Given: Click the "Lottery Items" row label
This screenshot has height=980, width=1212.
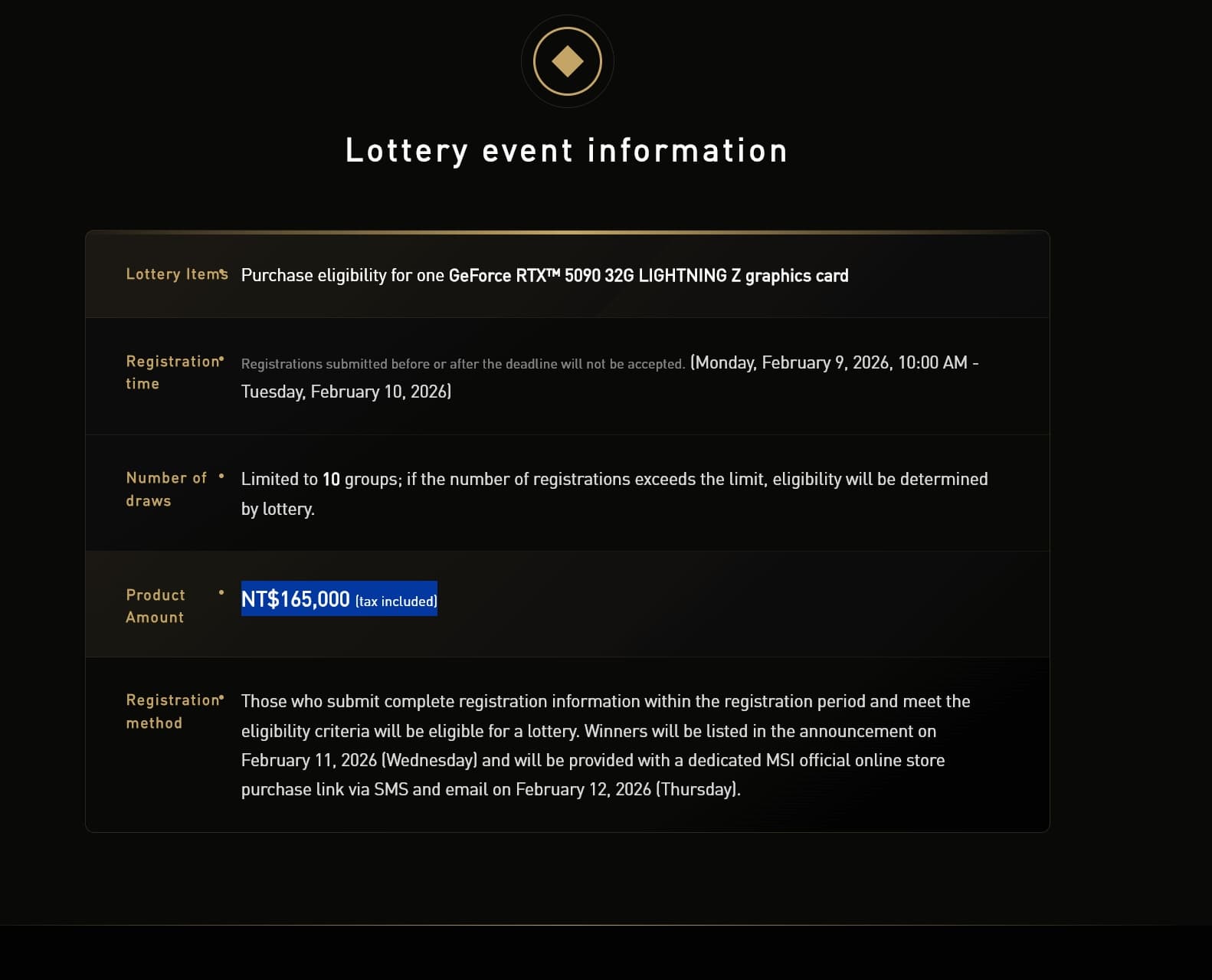Looking at the screenshot, I should [x=176, y=274].
